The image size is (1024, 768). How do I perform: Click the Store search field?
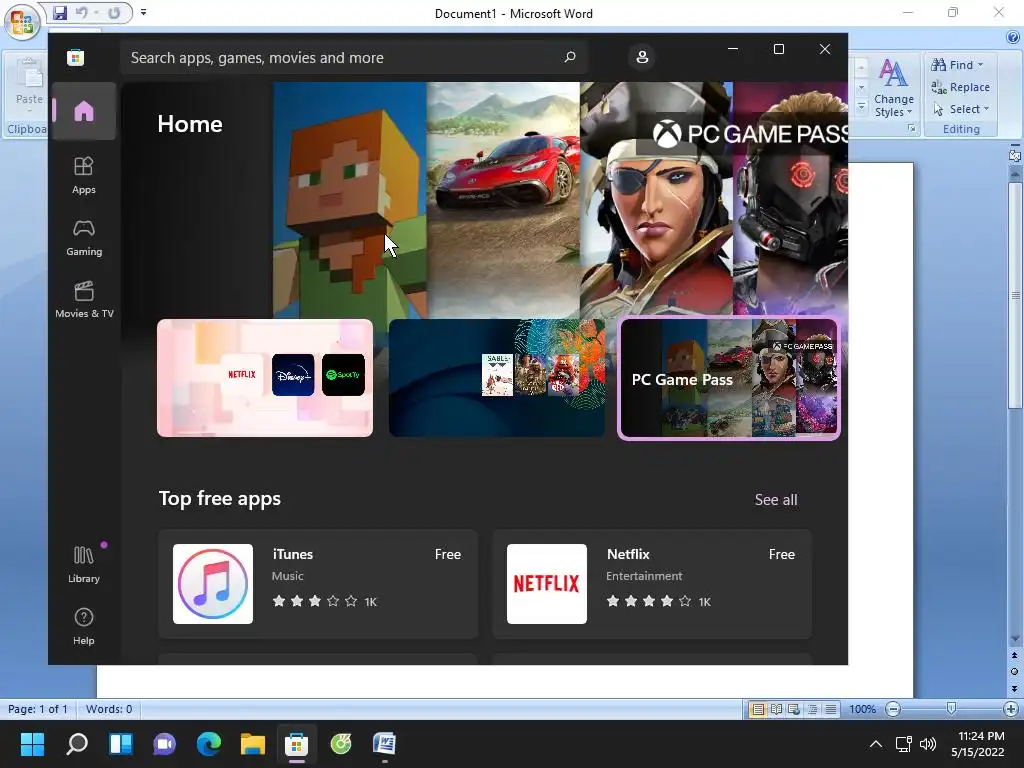tap(353, 57)
